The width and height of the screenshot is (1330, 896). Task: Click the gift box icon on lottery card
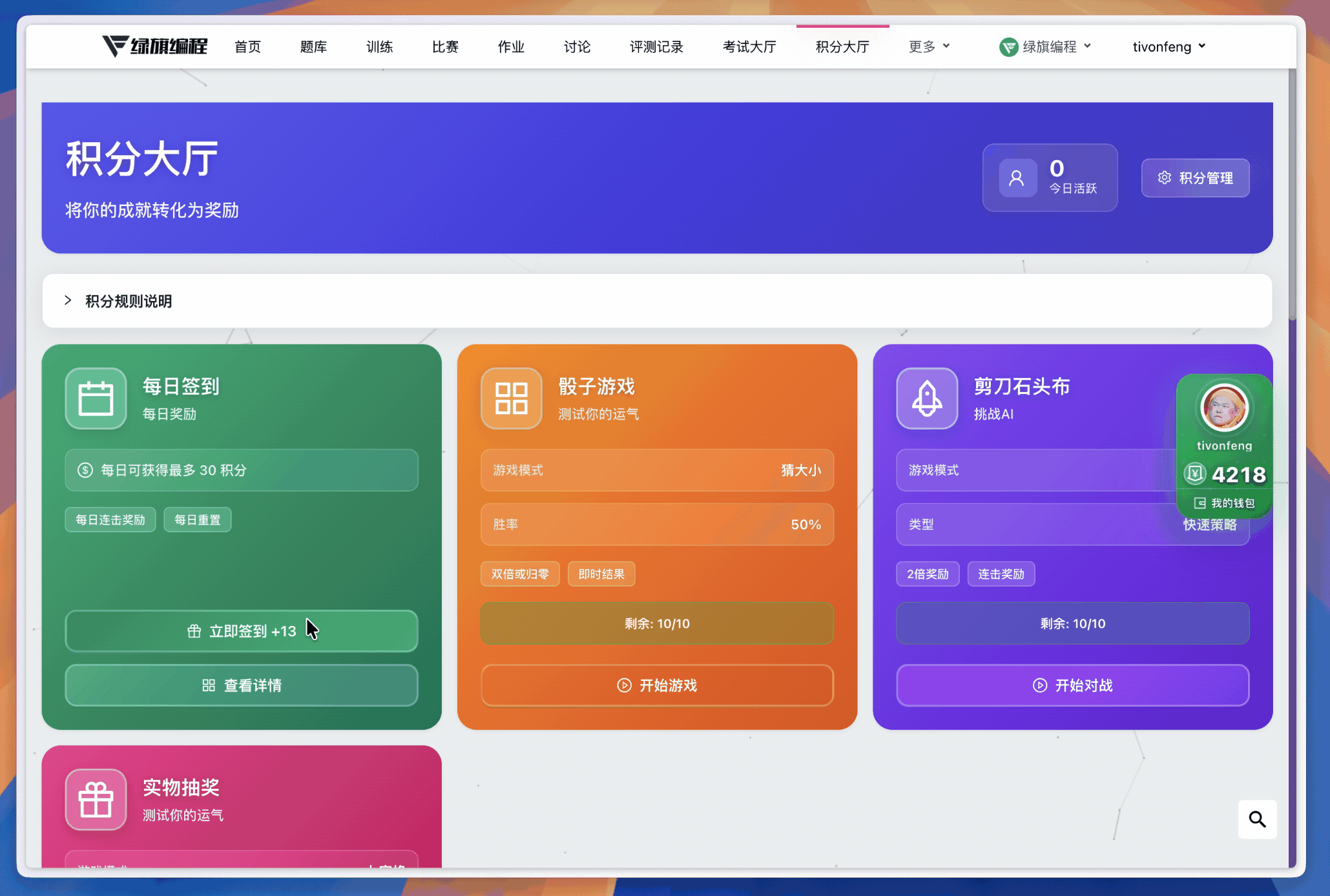96,799
